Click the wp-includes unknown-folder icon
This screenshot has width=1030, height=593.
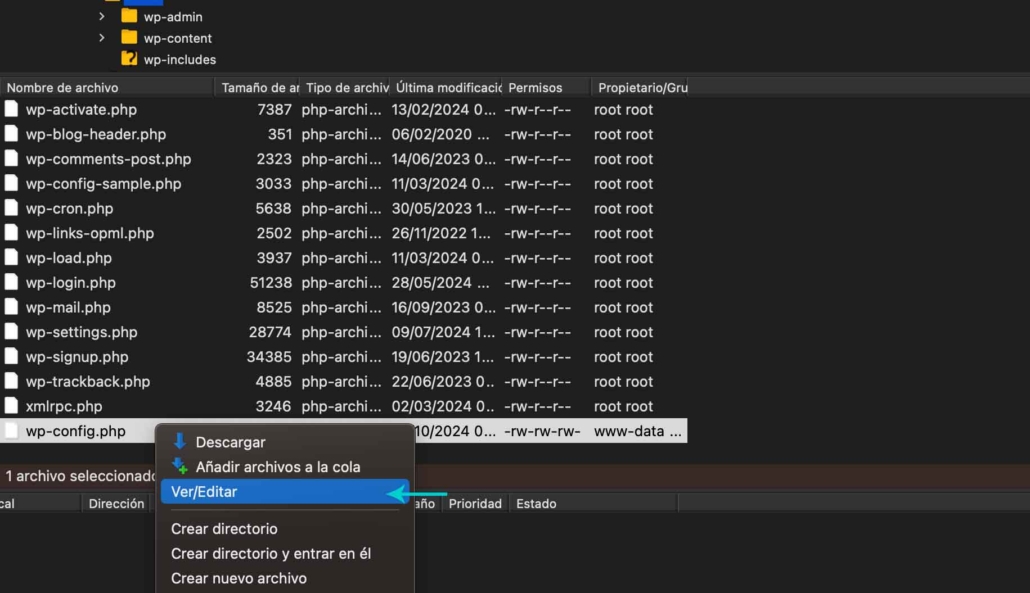(x=129, y=59)
